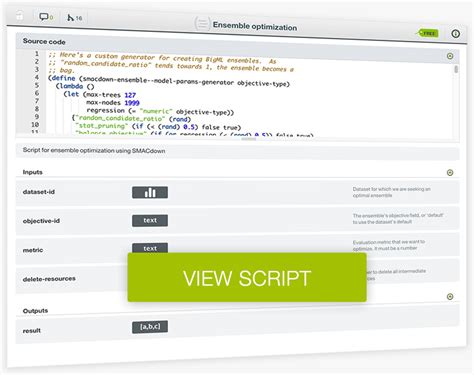Click code line with max-nodes 1999
The image size is (474, 375).
pyautogui.click(x=113, y=103)
